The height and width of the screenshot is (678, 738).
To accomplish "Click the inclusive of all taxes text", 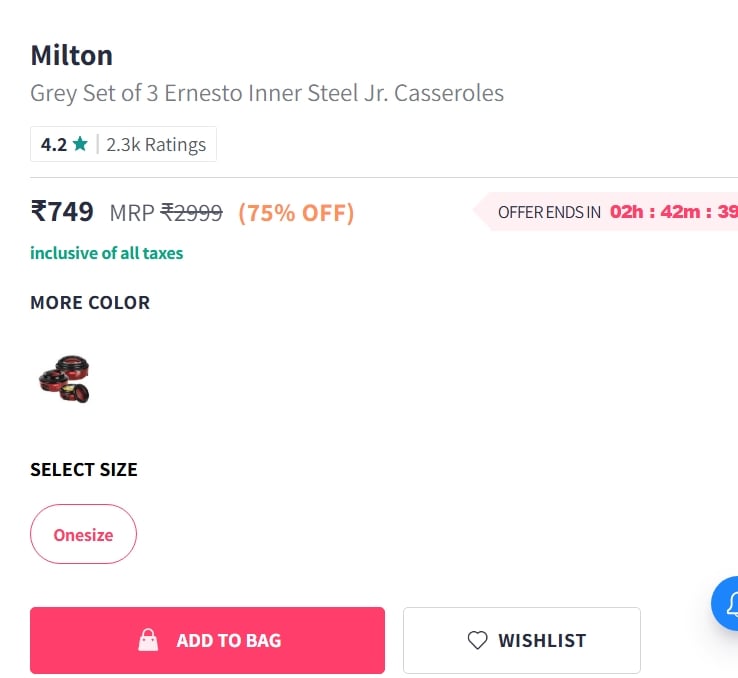I will coord(106,253).
